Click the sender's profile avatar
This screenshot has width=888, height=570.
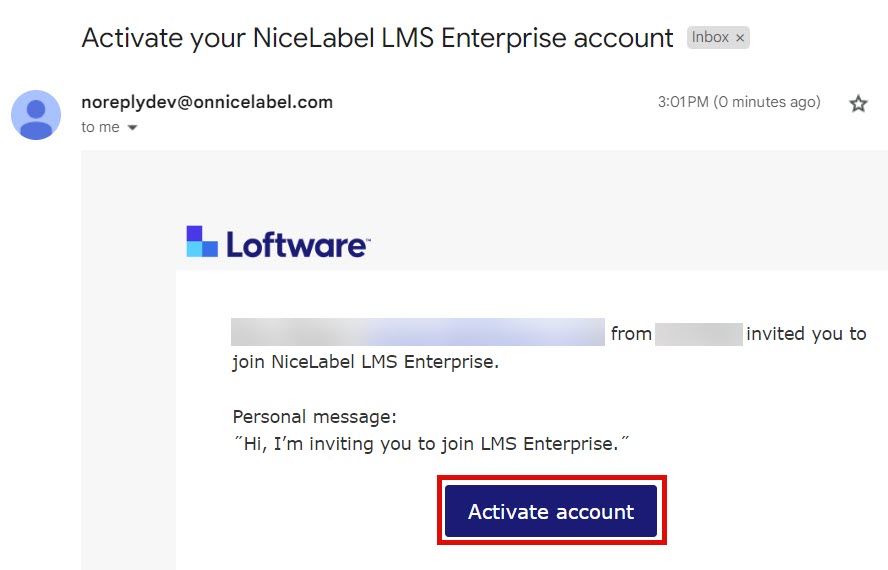(x=36, y=114)
